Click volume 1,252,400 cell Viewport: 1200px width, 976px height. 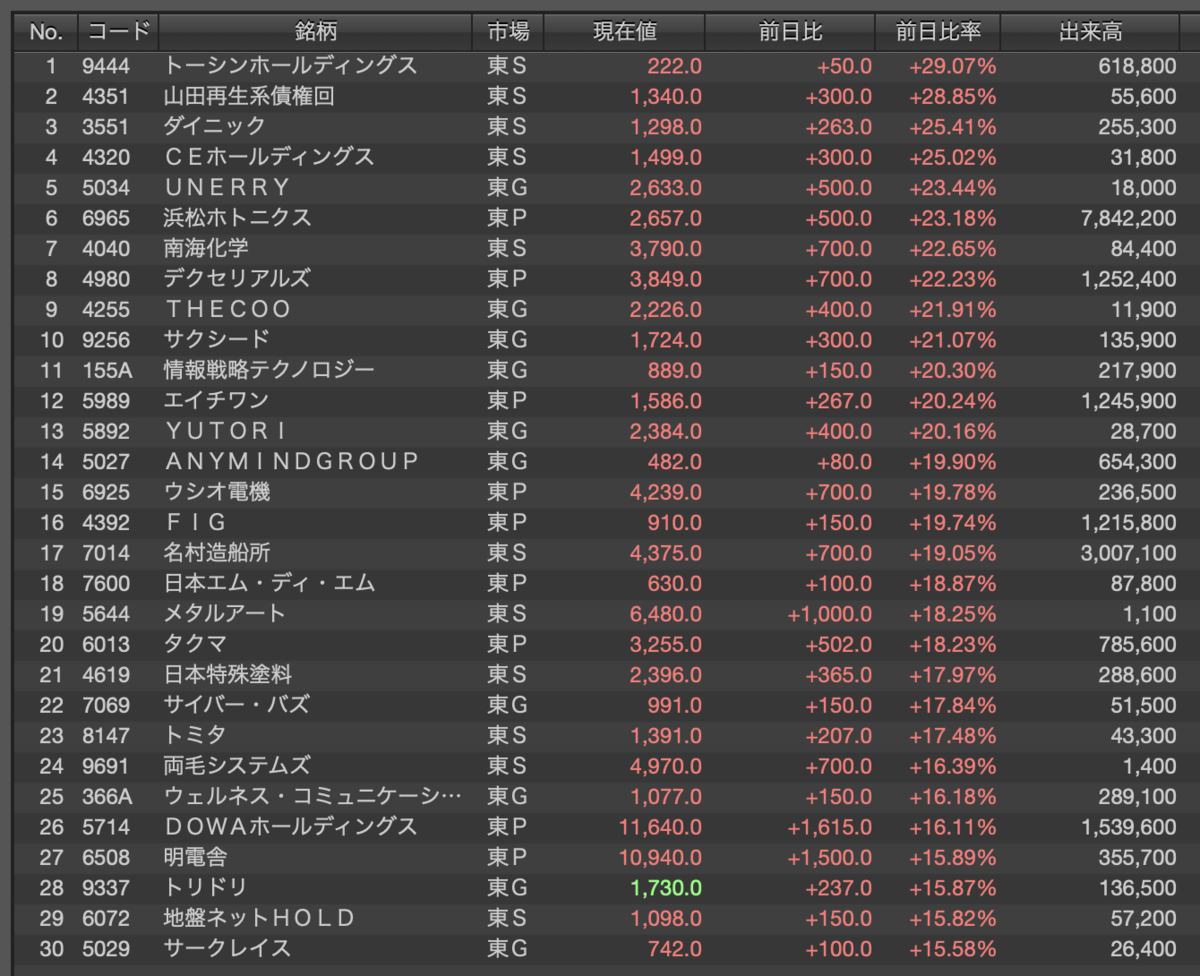pyautogui.click(x=1128, y=279)
